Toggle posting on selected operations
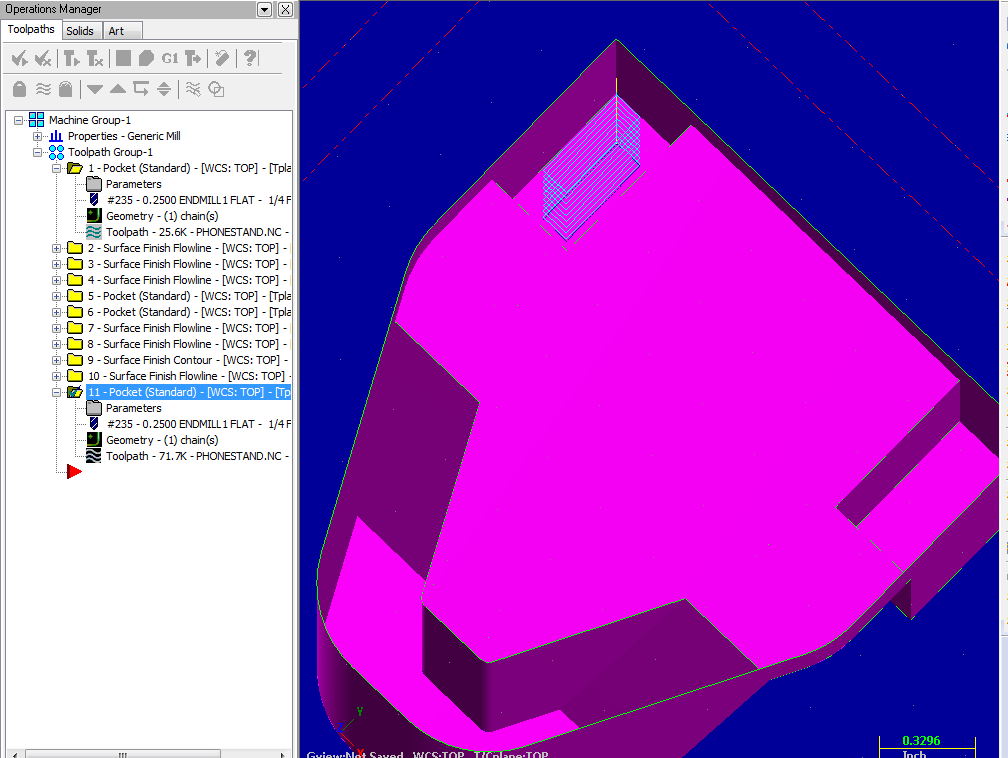1008x758 pixels. pos(66,90)
